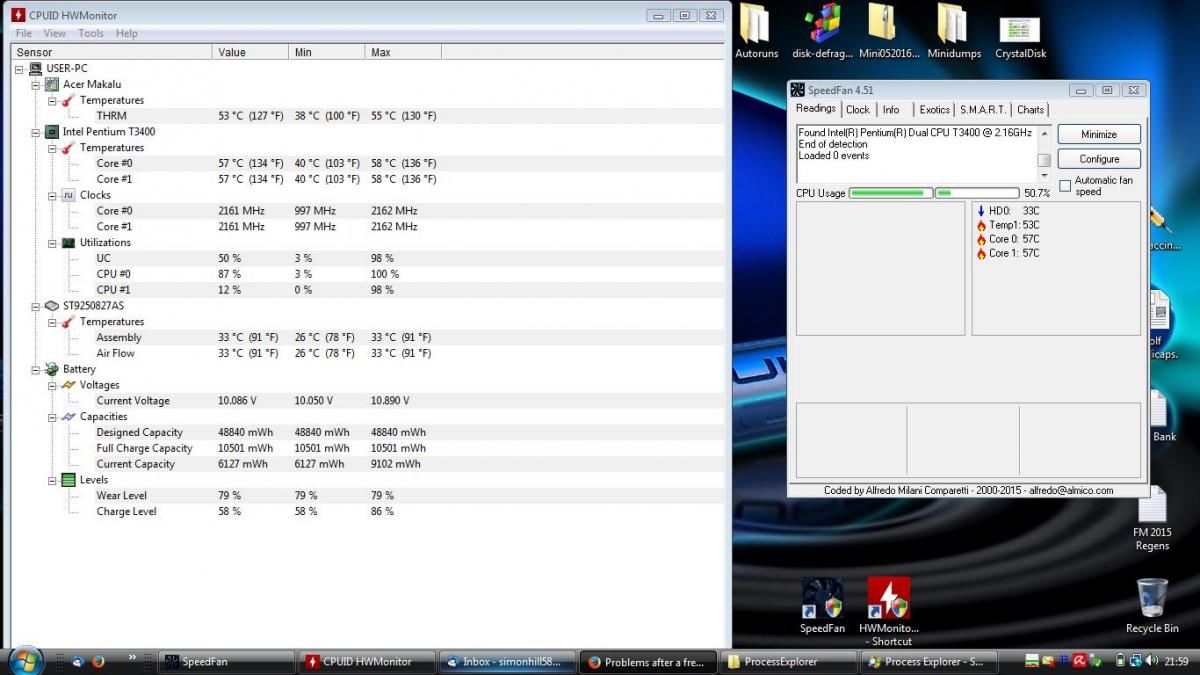The image size is (1200, 675).
Task: Click the Battery icon in HWMonitor tree
Action: 52,369
